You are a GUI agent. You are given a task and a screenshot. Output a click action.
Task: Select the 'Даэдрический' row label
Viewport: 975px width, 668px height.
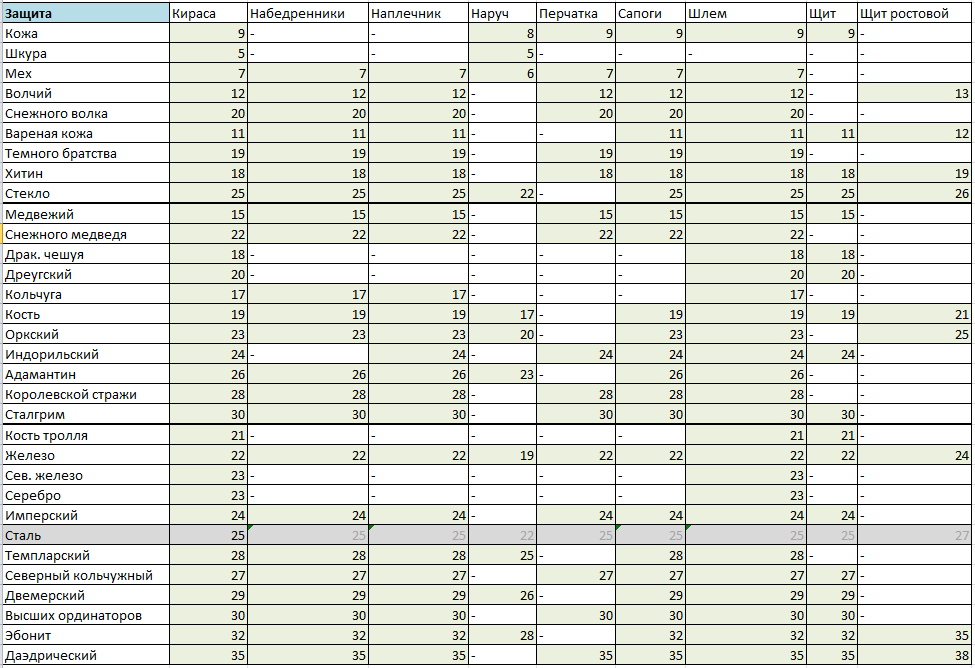[x=86, y=655]
